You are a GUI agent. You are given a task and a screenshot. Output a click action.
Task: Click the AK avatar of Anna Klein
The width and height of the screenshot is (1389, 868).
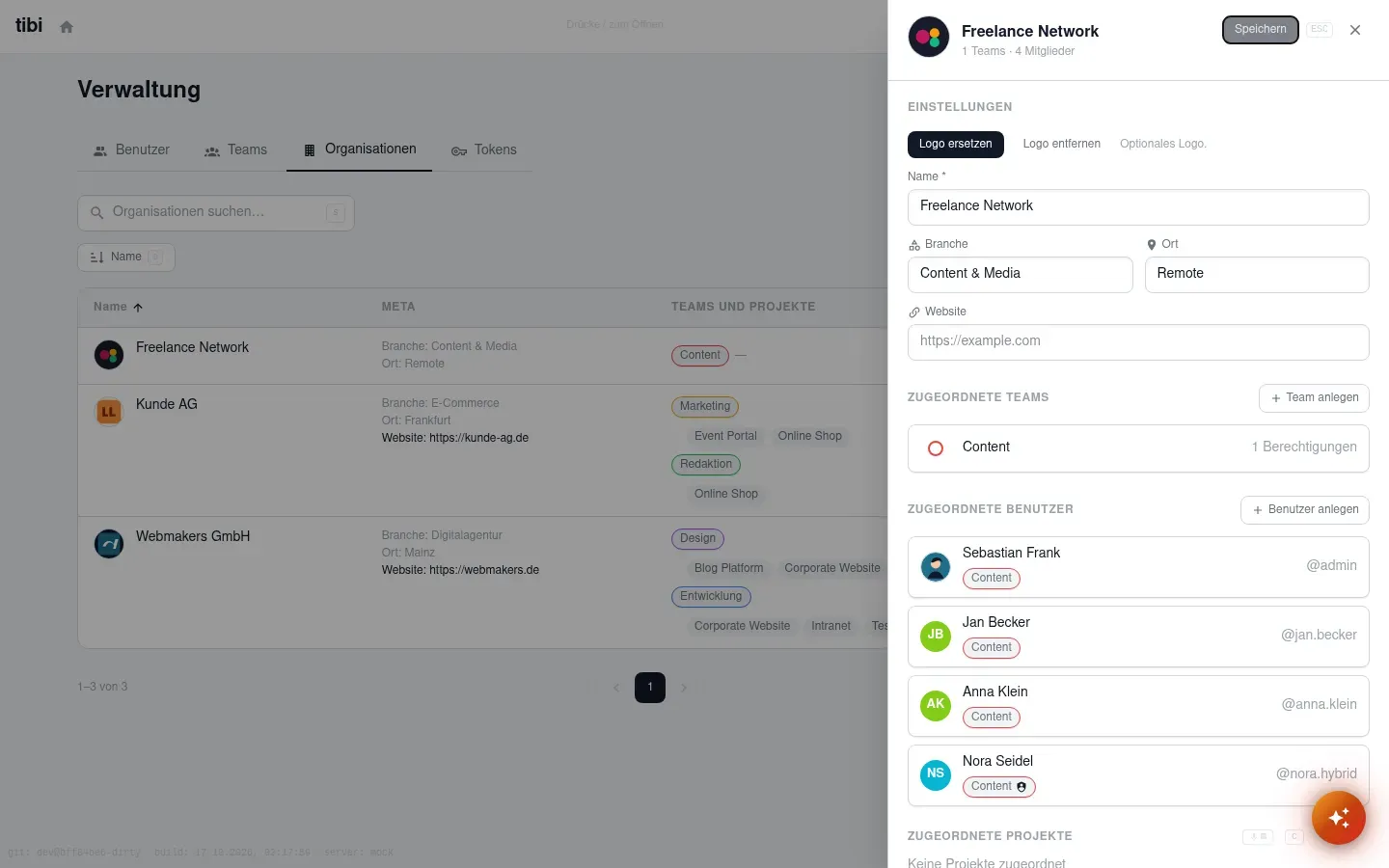(x=936, y=706)
